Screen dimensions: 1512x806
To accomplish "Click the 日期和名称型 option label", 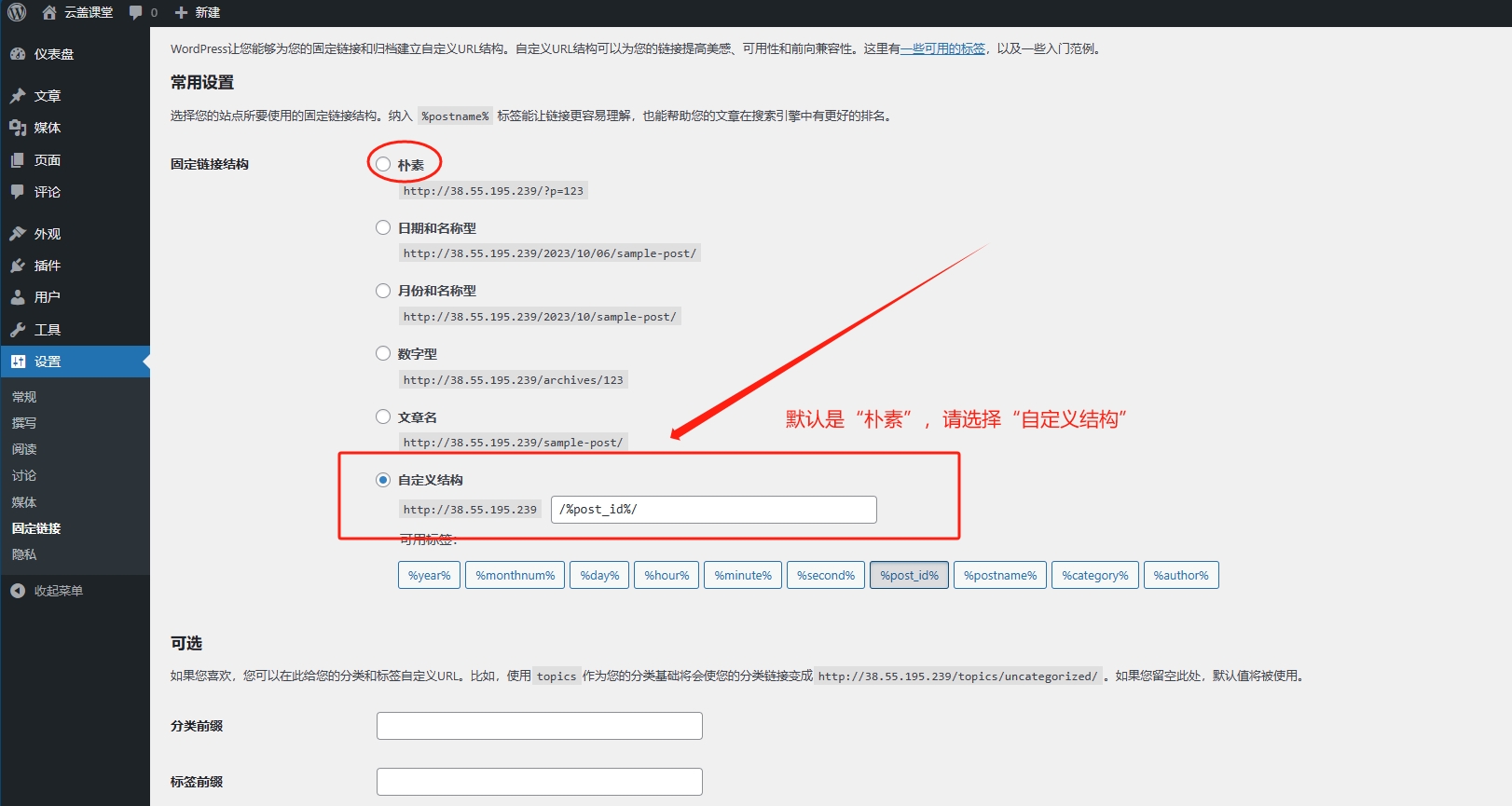I will coord(437,228).
